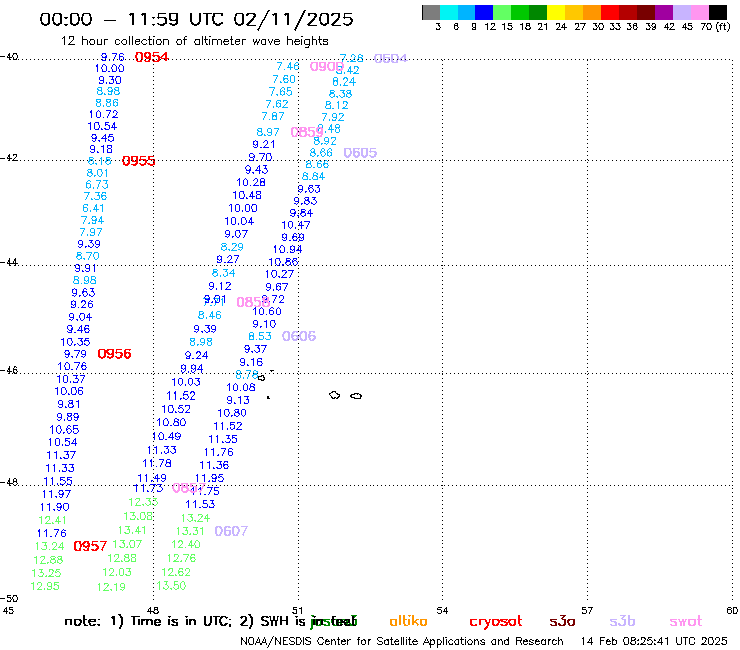
Task: Click the wave height value 6.73
Action: pos(97,185)
